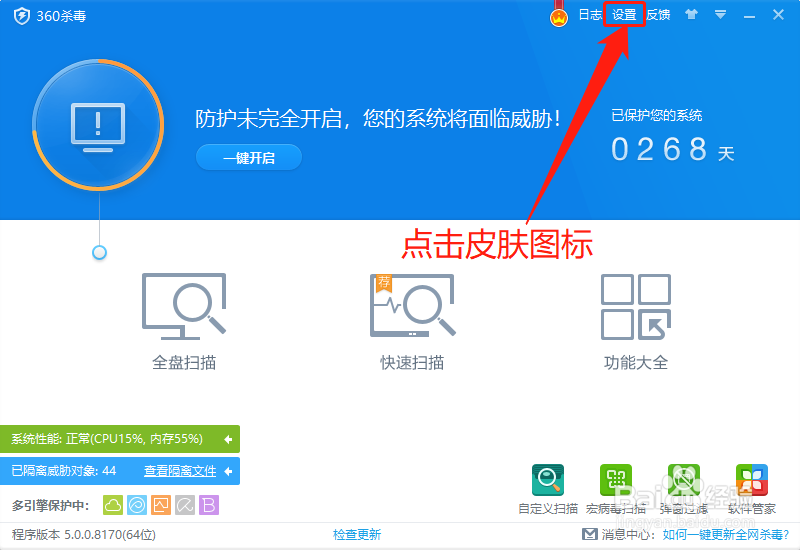800x550 pixels.
Task: Open 反馈 feedback
Action: 658,15
